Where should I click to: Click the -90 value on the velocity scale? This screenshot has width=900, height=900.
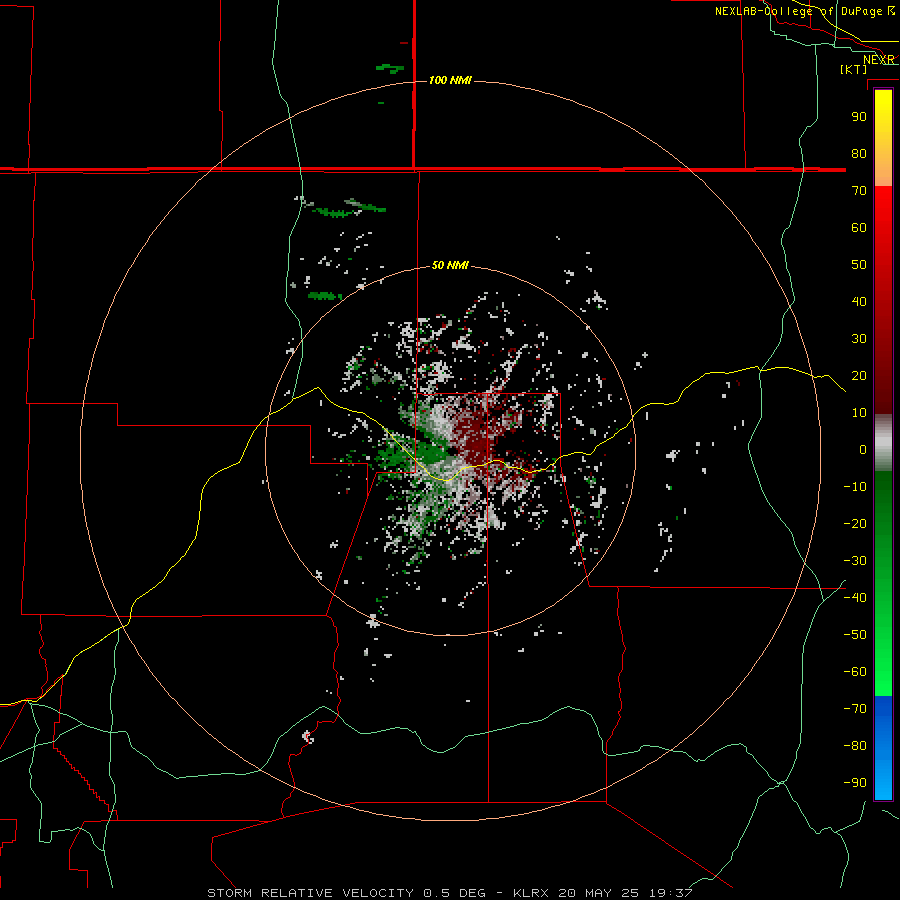[855, 783]
